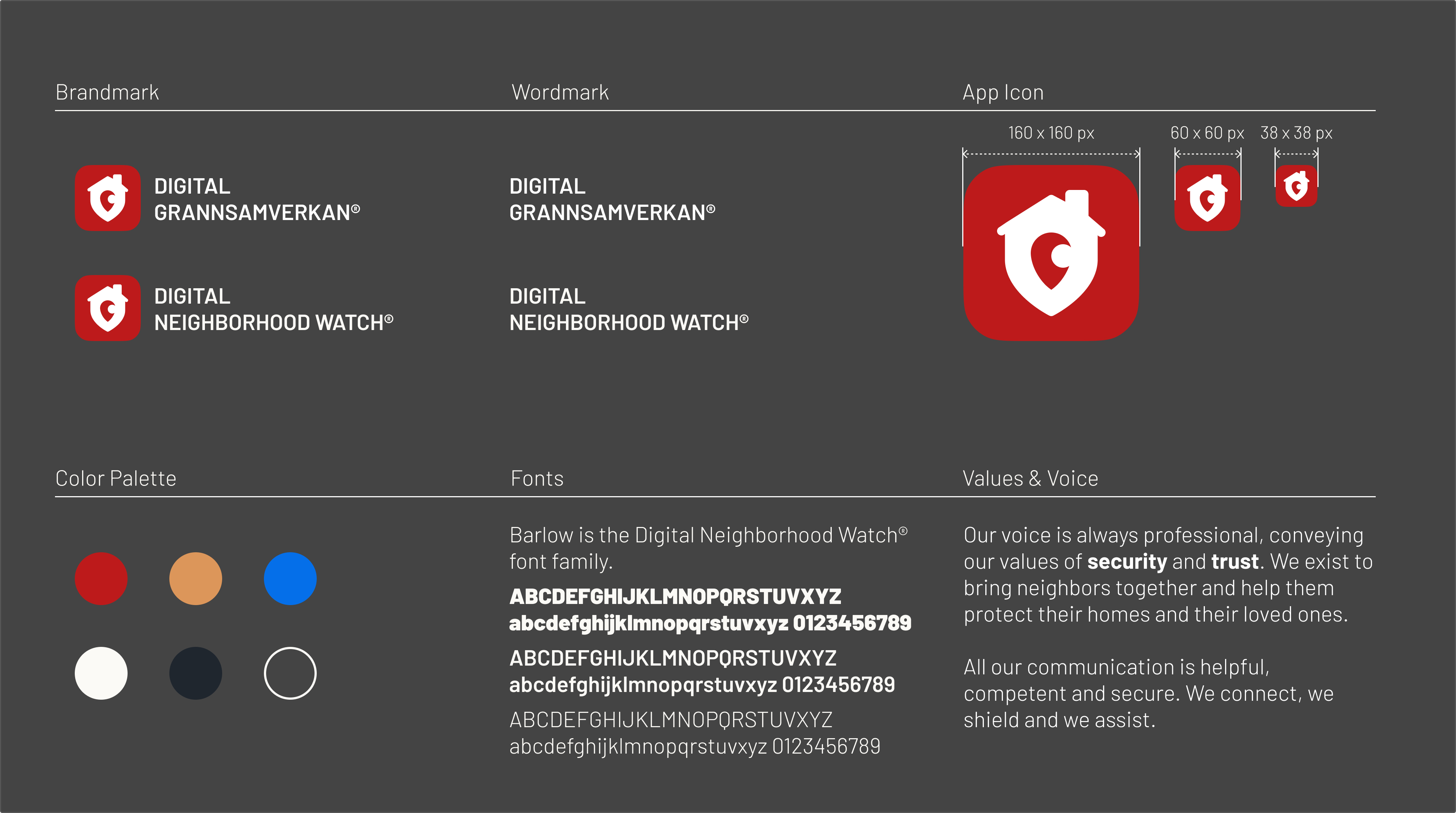Viewport: 1456px width, 813px height.
Task: Click the bold word security in text
Action: (x=1127, y=562)
